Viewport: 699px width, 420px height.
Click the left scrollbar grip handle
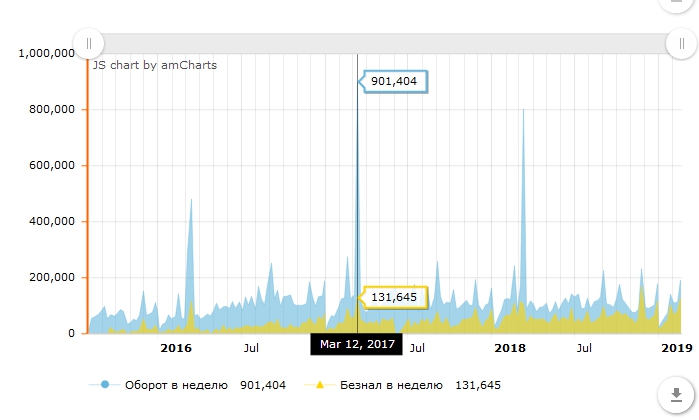tap(88, 43)
